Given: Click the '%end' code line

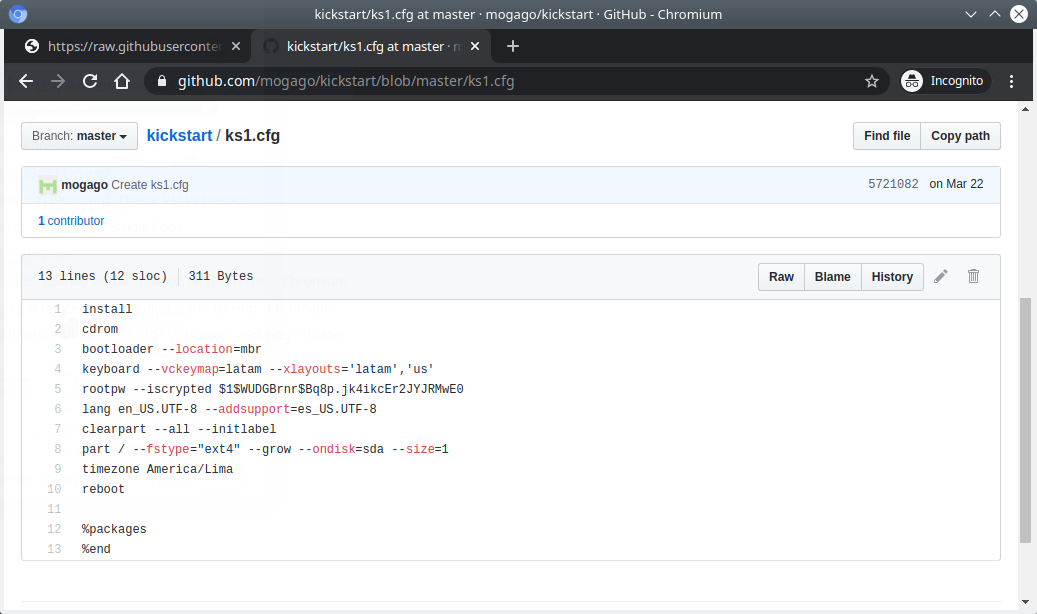Looking at the screenshot, I should tap(97, 548).
